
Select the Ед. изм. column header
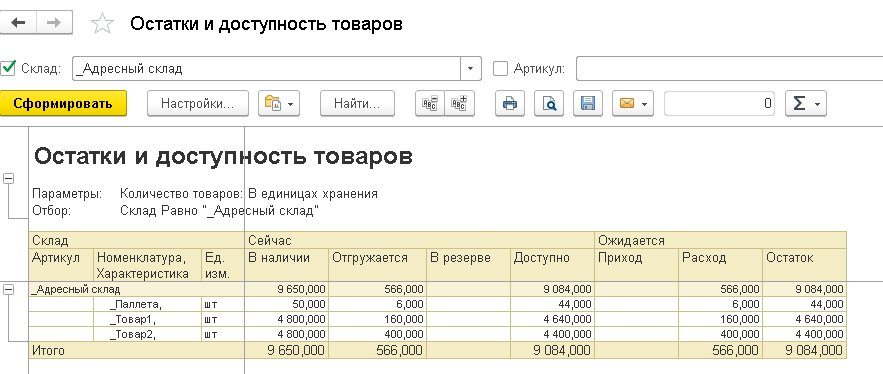click(222, 265)
